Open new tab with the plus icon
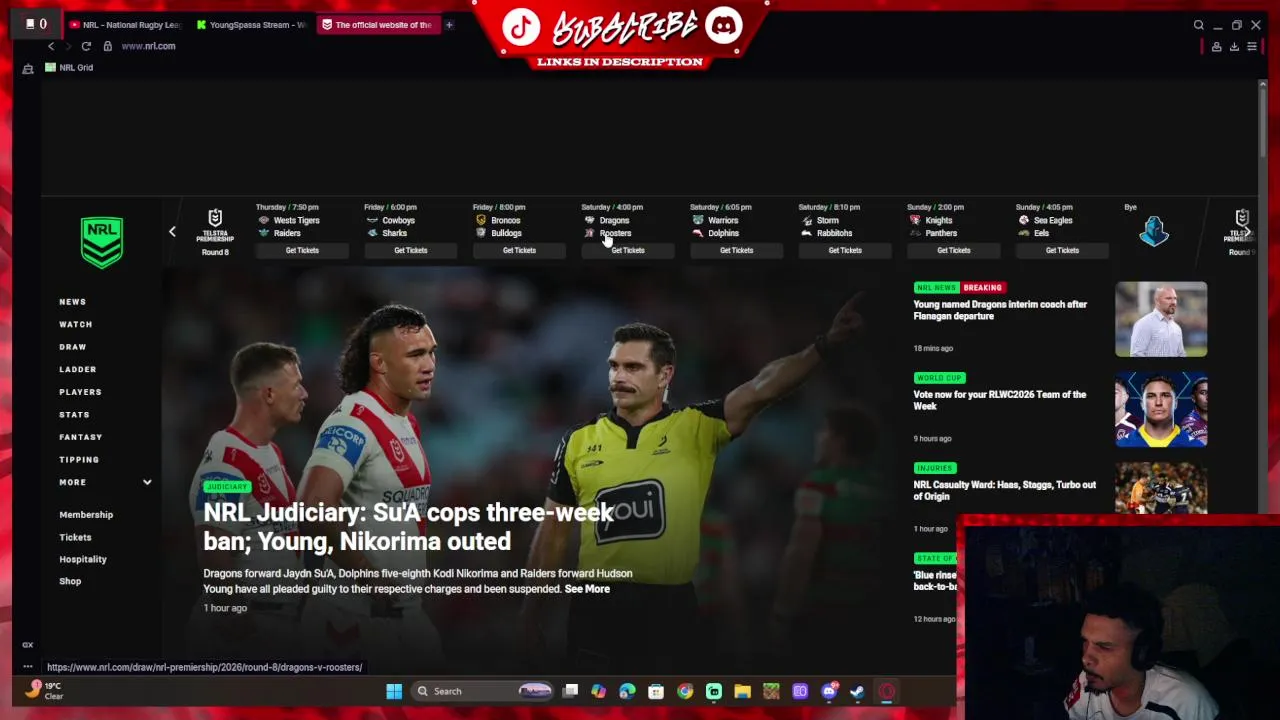The width and height of the screenshot is (1280, 720). pyautogui.click(x=449, y=25)
